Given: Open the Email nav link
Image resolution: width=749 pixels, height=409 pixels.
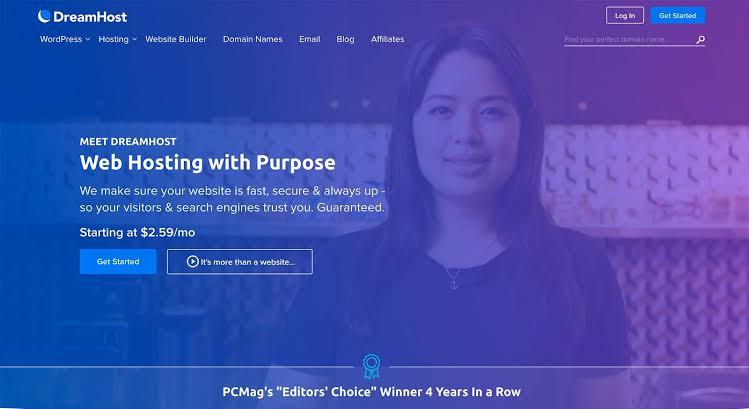Looking at the screenshot, I should (x=310, y=39).
